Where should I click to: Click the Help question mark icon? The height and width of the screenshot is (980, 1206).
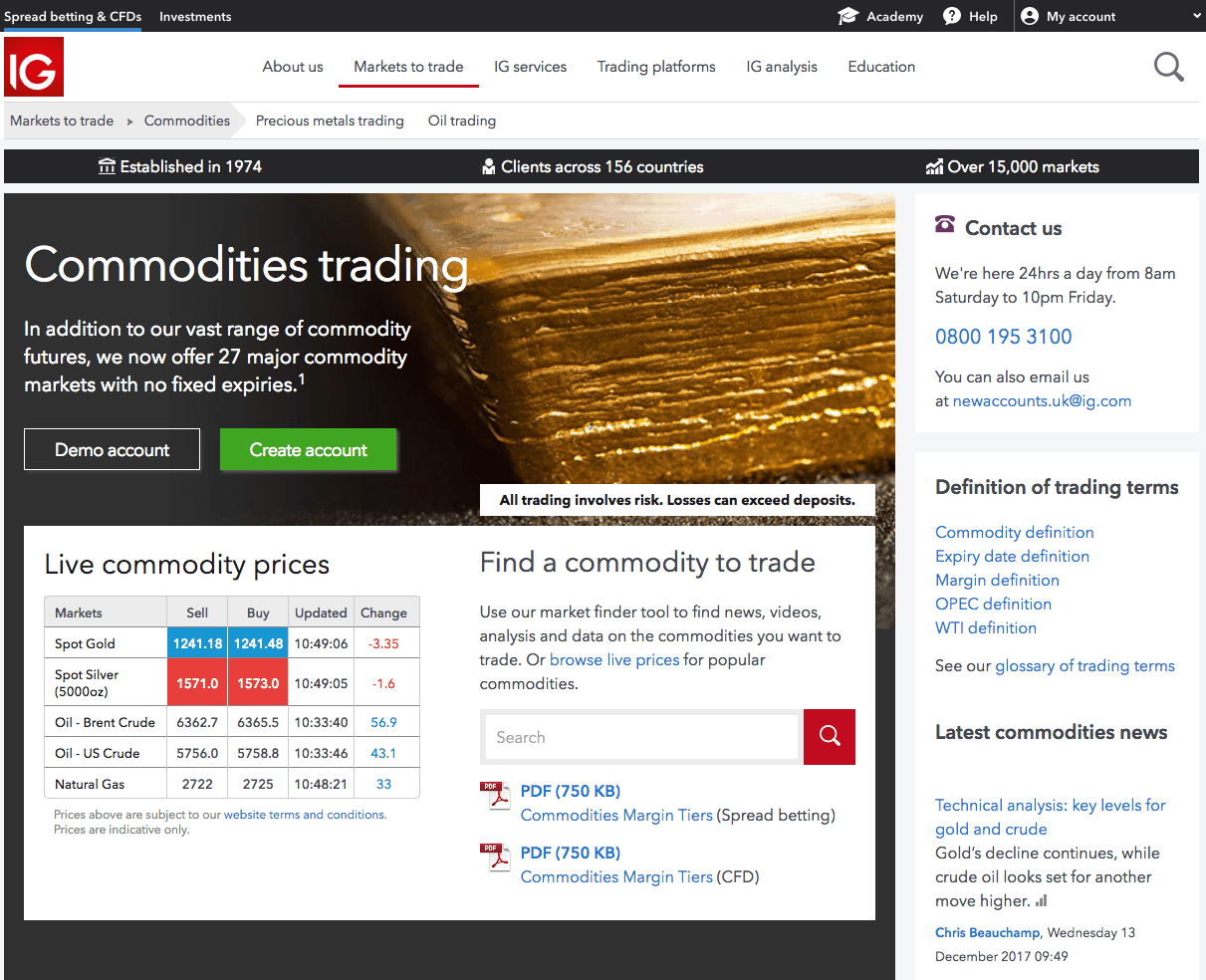tap(952, 16)
